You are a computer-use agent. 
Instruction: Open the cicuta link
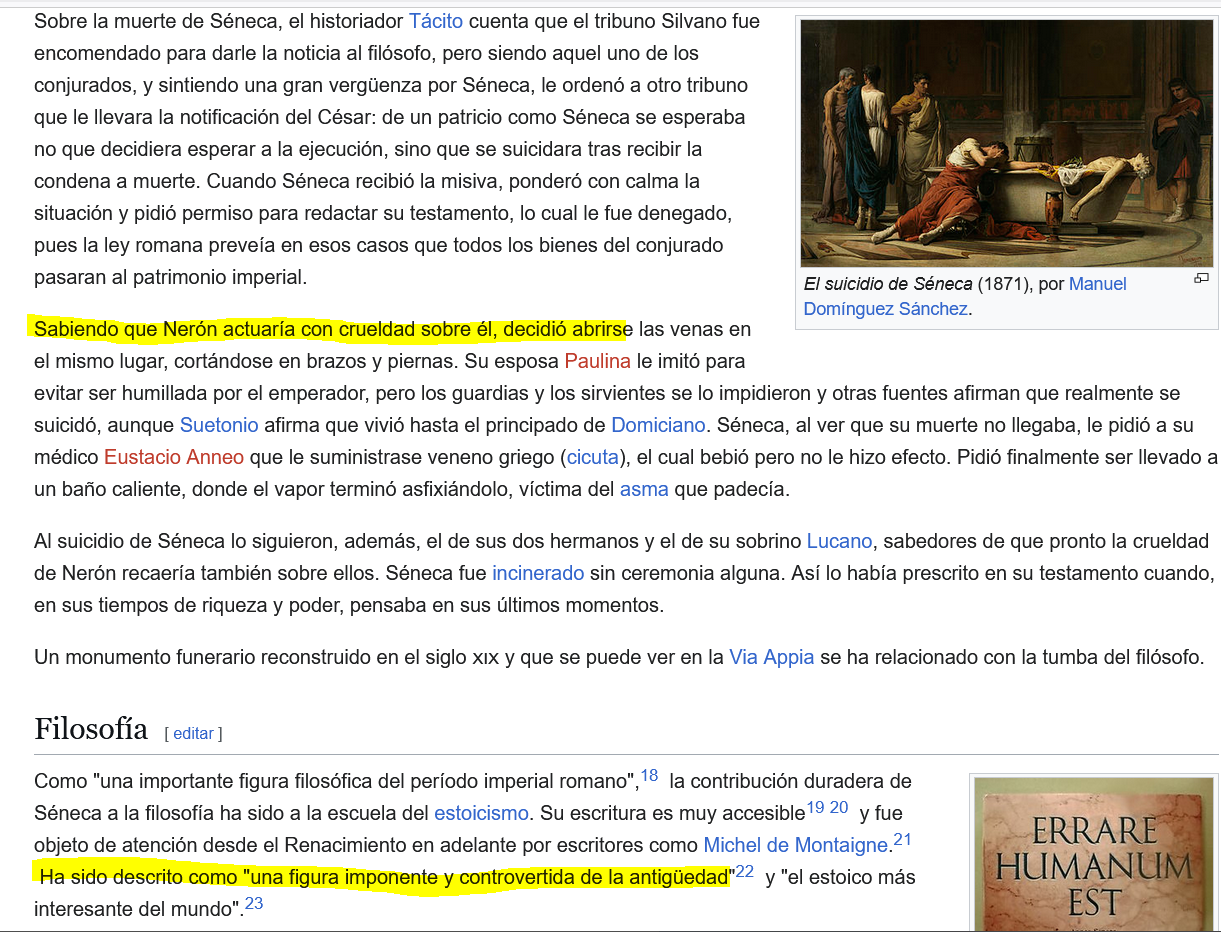click(592, 457)
